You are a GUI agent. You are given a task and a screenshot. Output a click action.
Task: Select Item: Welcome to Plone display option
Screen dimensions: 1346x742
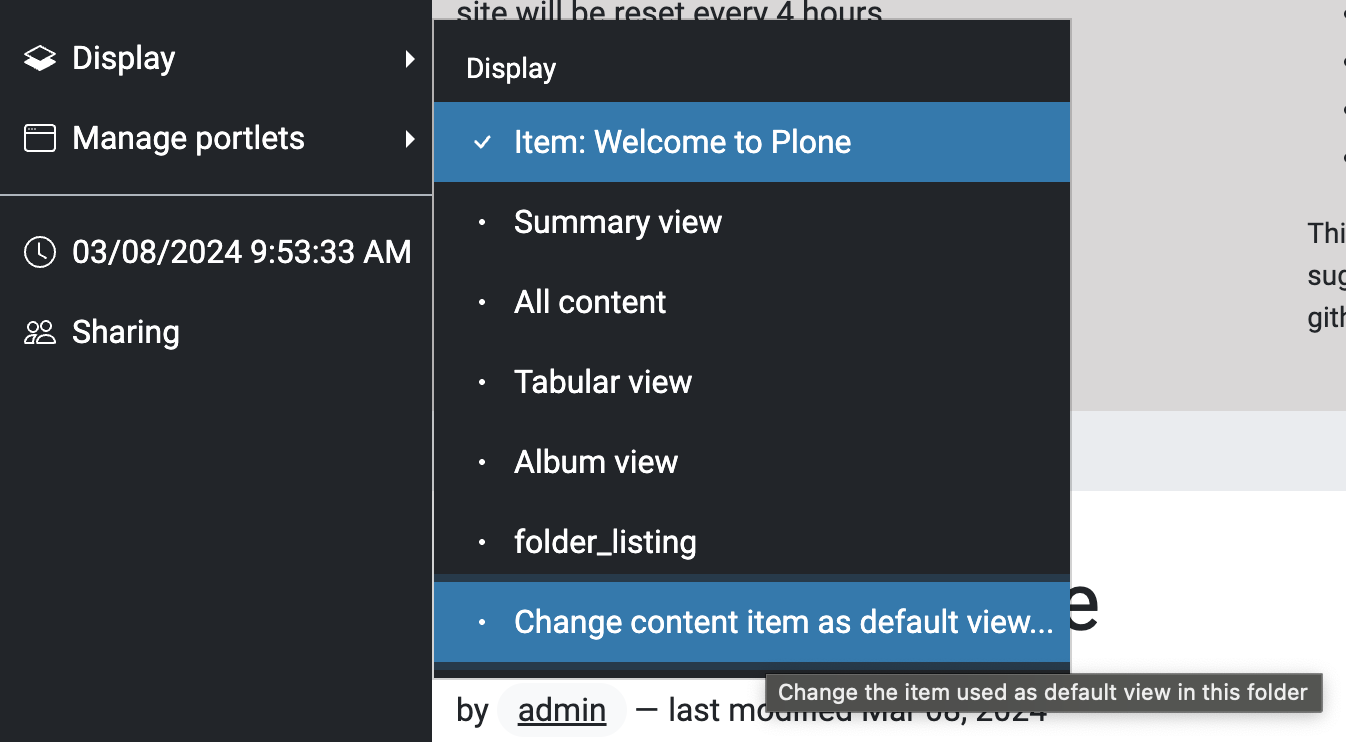pyautogui.click(x=752, y=142)
